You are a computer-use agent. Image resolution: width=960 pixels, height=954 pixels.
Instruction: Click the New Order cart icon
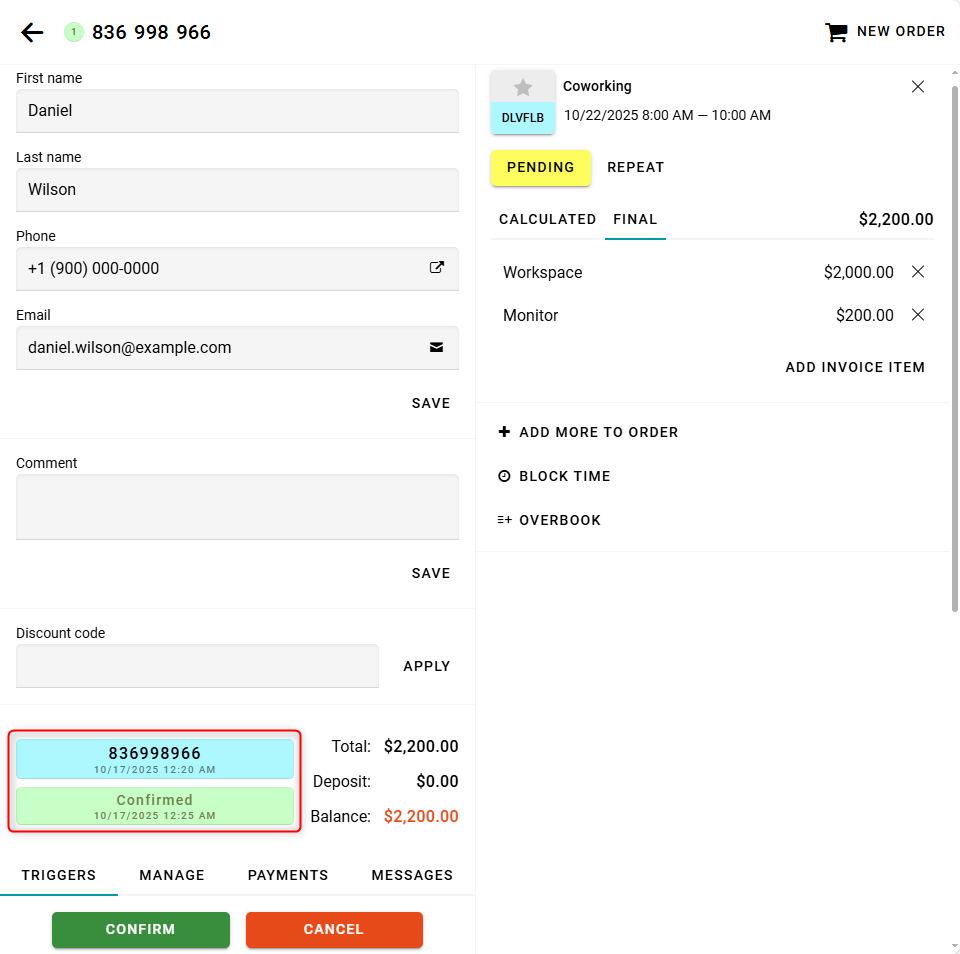click(835, 32)
